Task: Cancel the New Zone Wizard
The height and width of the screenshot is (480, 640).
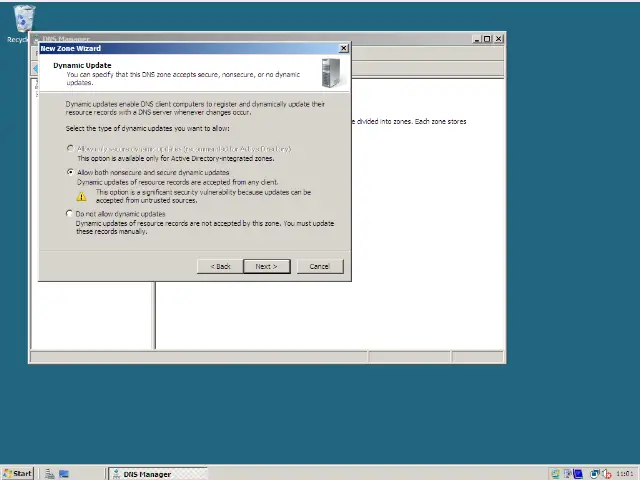Action: [320, 266]
